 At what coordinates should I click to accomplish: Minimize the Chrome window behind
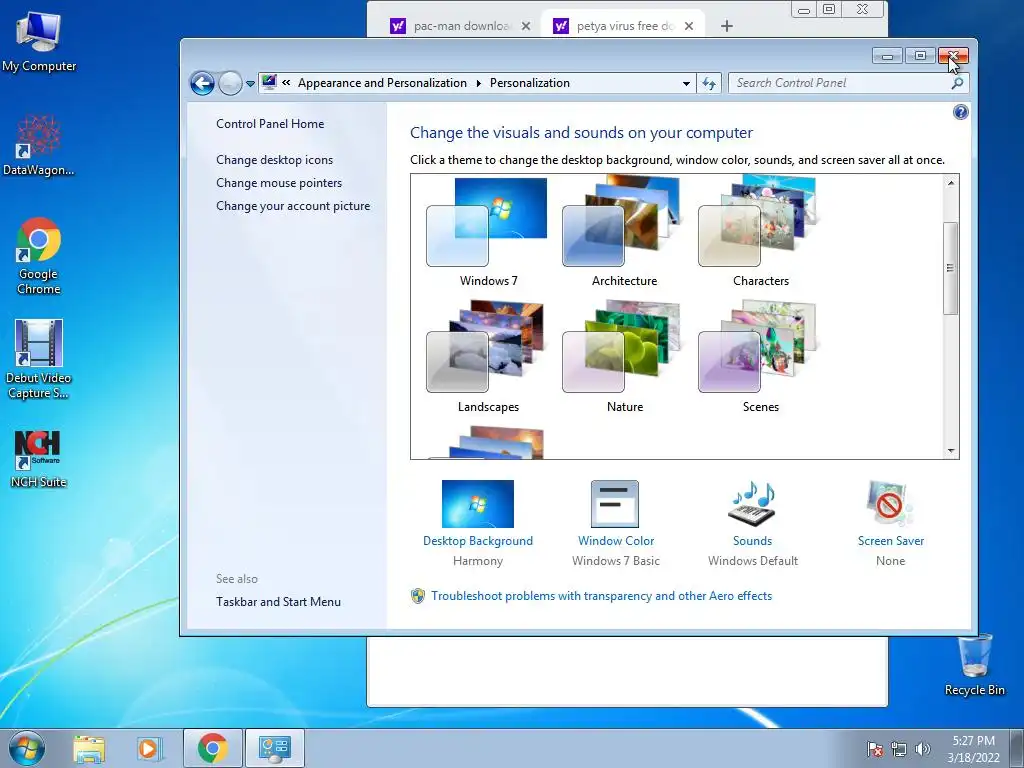pyautogui.click(x=804, y=10)
